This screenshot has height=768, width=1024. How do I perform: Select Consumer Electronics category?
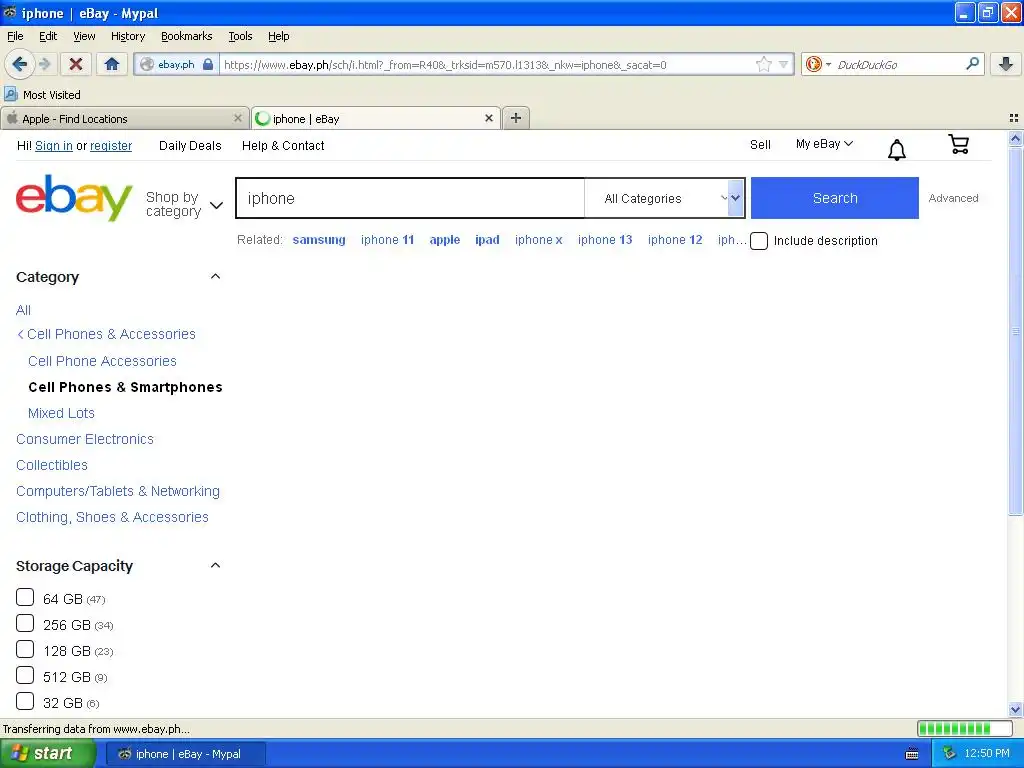85,440
